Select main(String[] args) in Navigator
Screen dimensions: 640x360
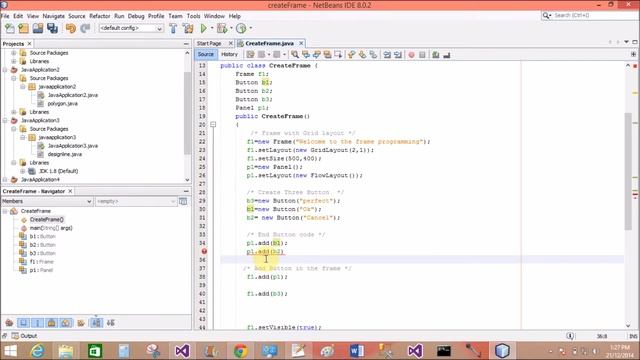(x=51, y=228)
